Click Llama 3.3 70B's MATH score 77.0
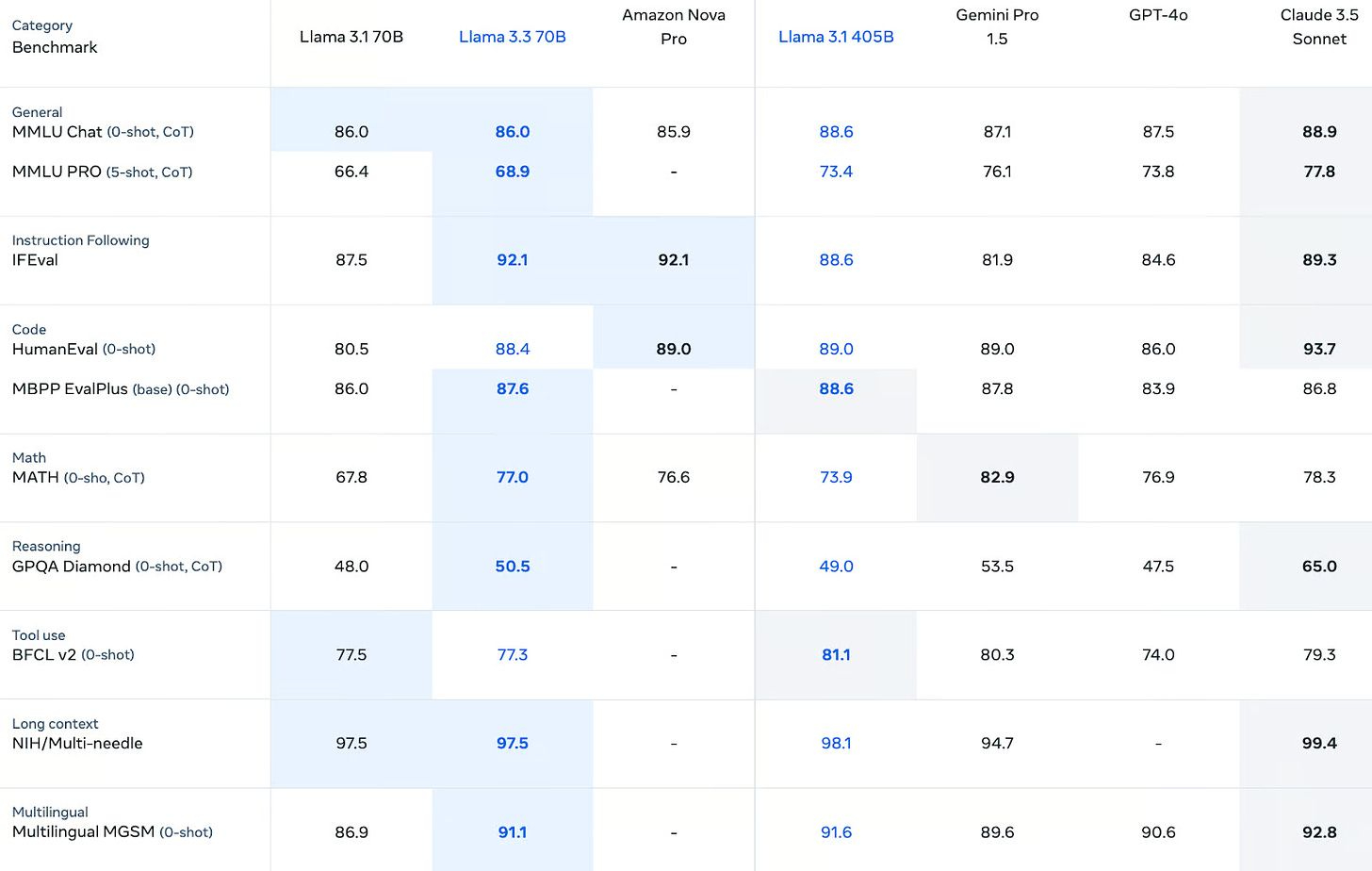The width and height of the screenshot is (1372, 871). (x=512, y=477)
